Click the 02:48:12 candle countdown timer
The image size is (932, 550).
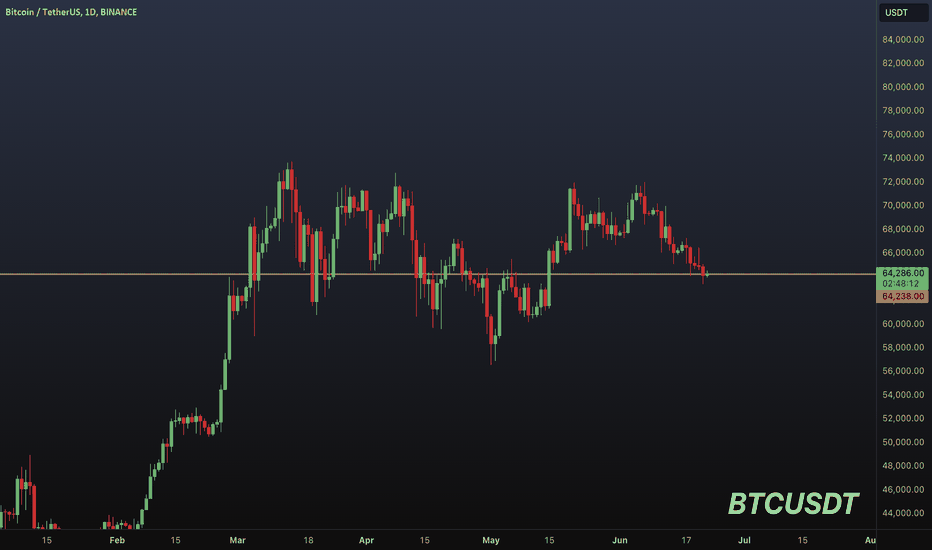902,284
